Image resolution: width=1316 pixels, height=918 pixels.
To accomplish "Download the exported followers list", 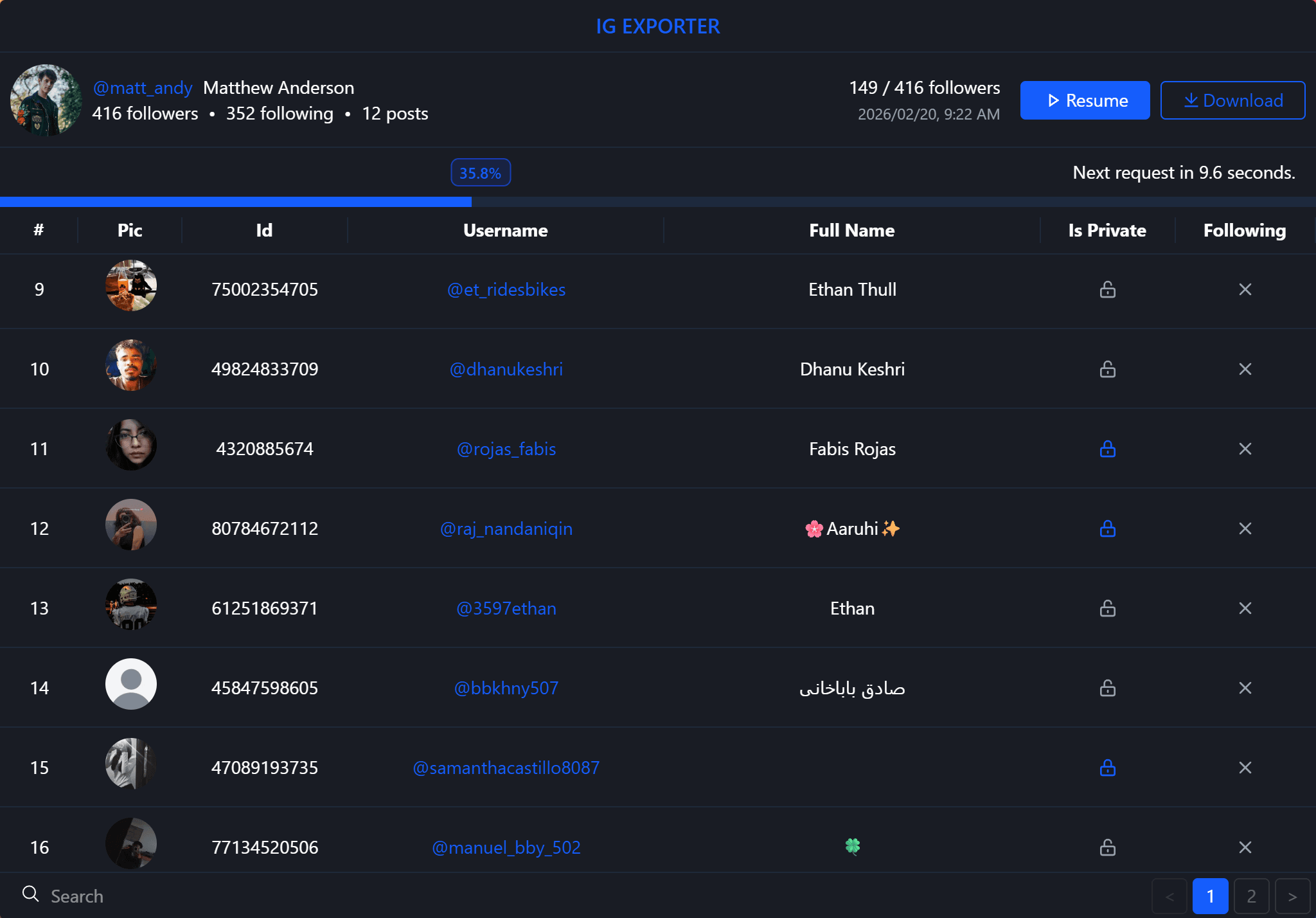I will click(1232, 100).
